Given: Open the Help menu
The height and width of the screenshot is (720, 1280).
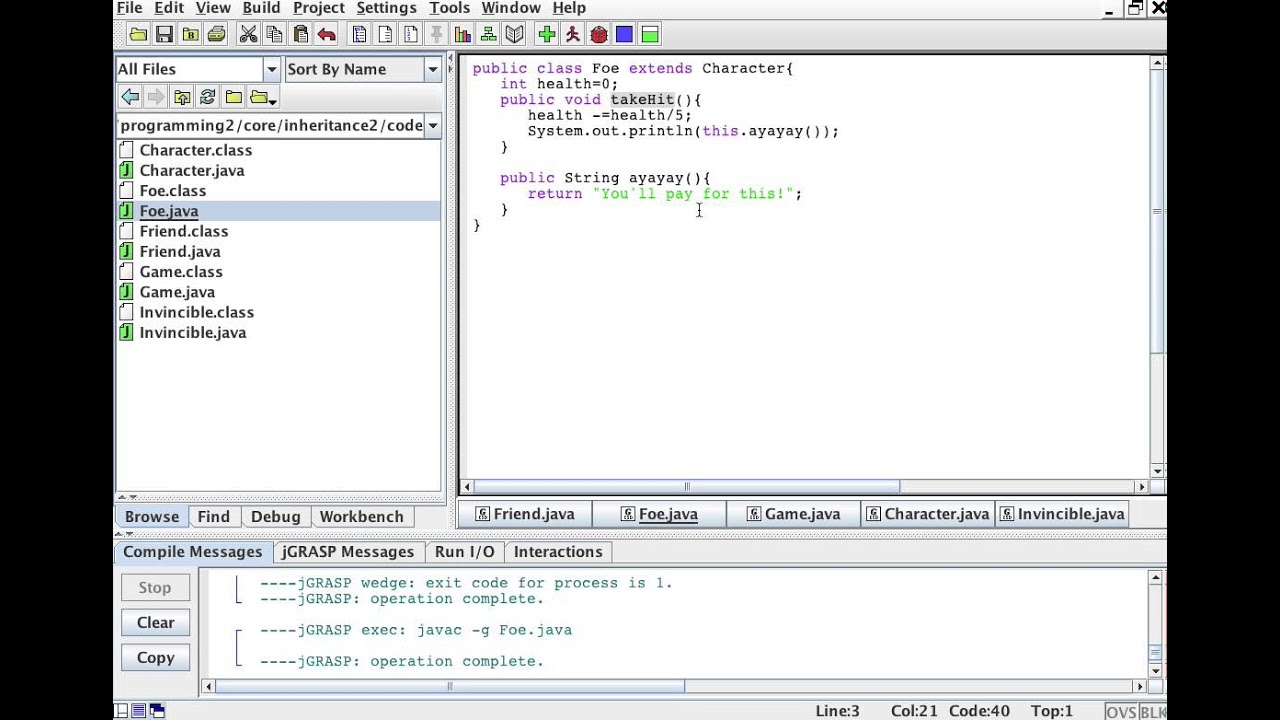Looking at the screenshot, I should (x=569, y=8).
